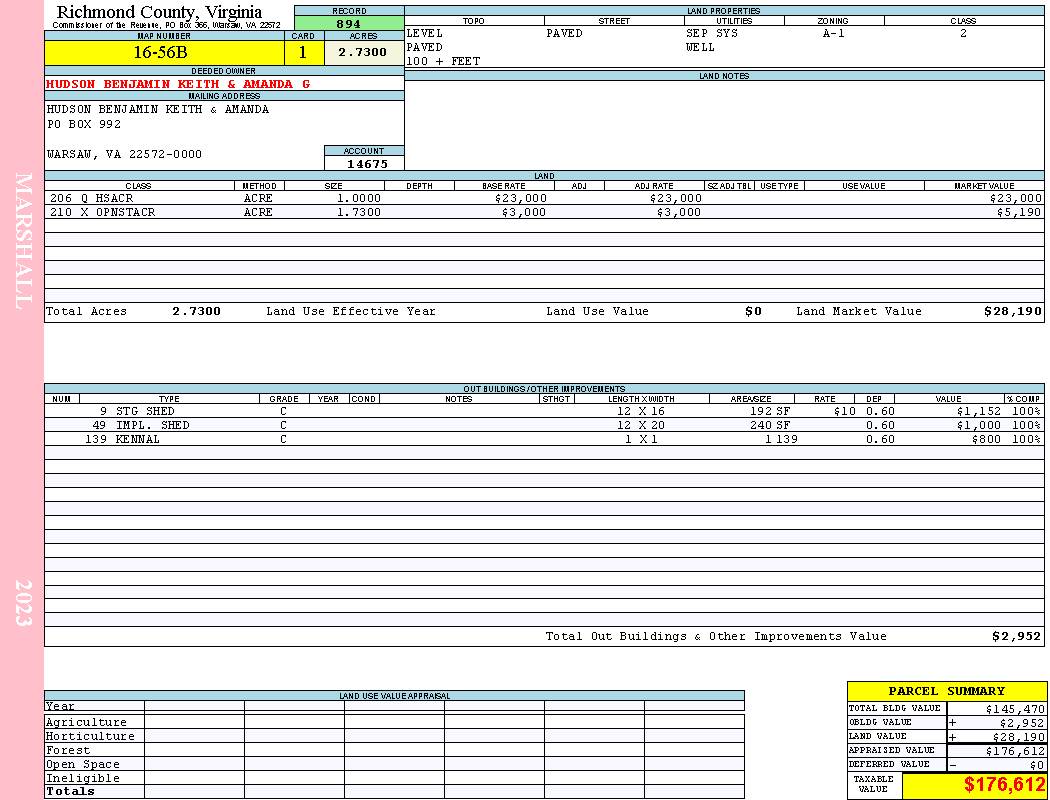This screenshot has width=1050, height=800.
Task: Click account number 14675
Action: pos(367,164)
